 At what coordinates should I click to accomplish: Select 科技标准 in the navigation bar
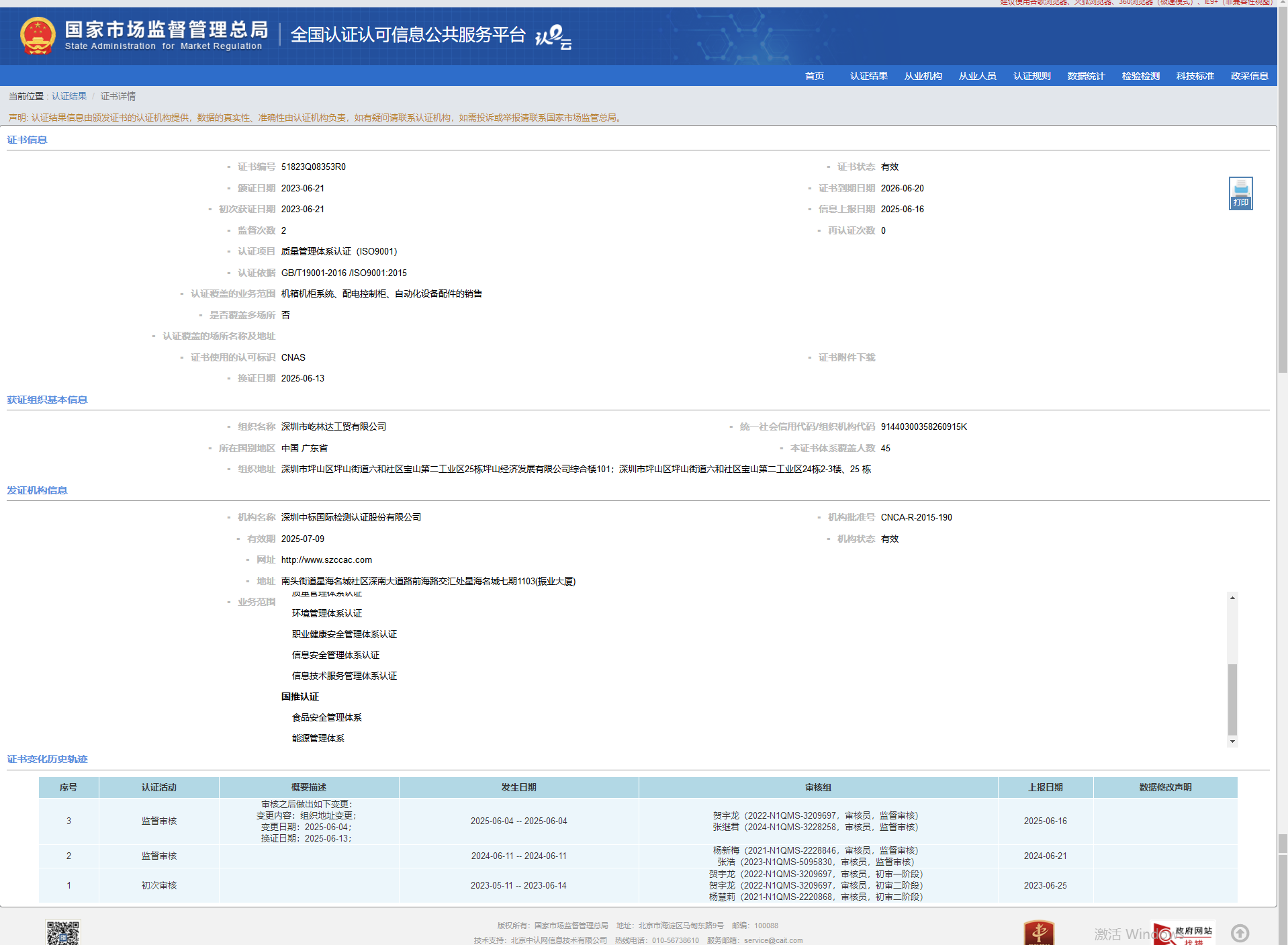coord(1195,76)
